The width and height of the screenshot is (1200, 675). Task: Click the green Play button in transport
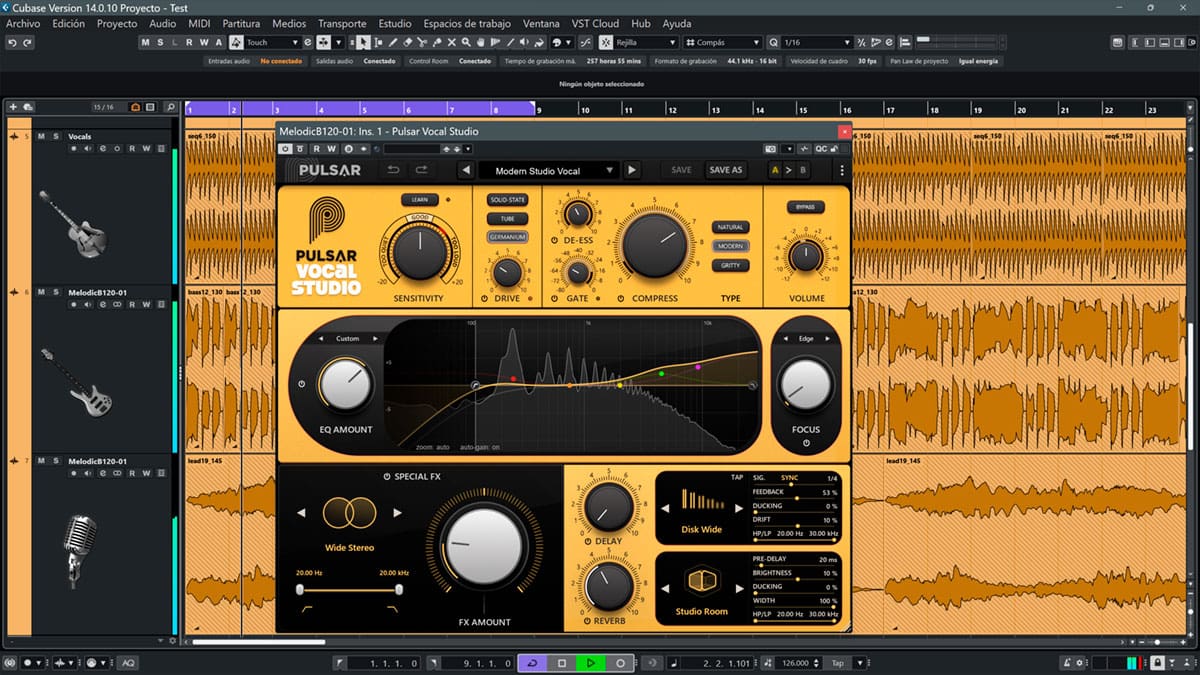(591, 663)
